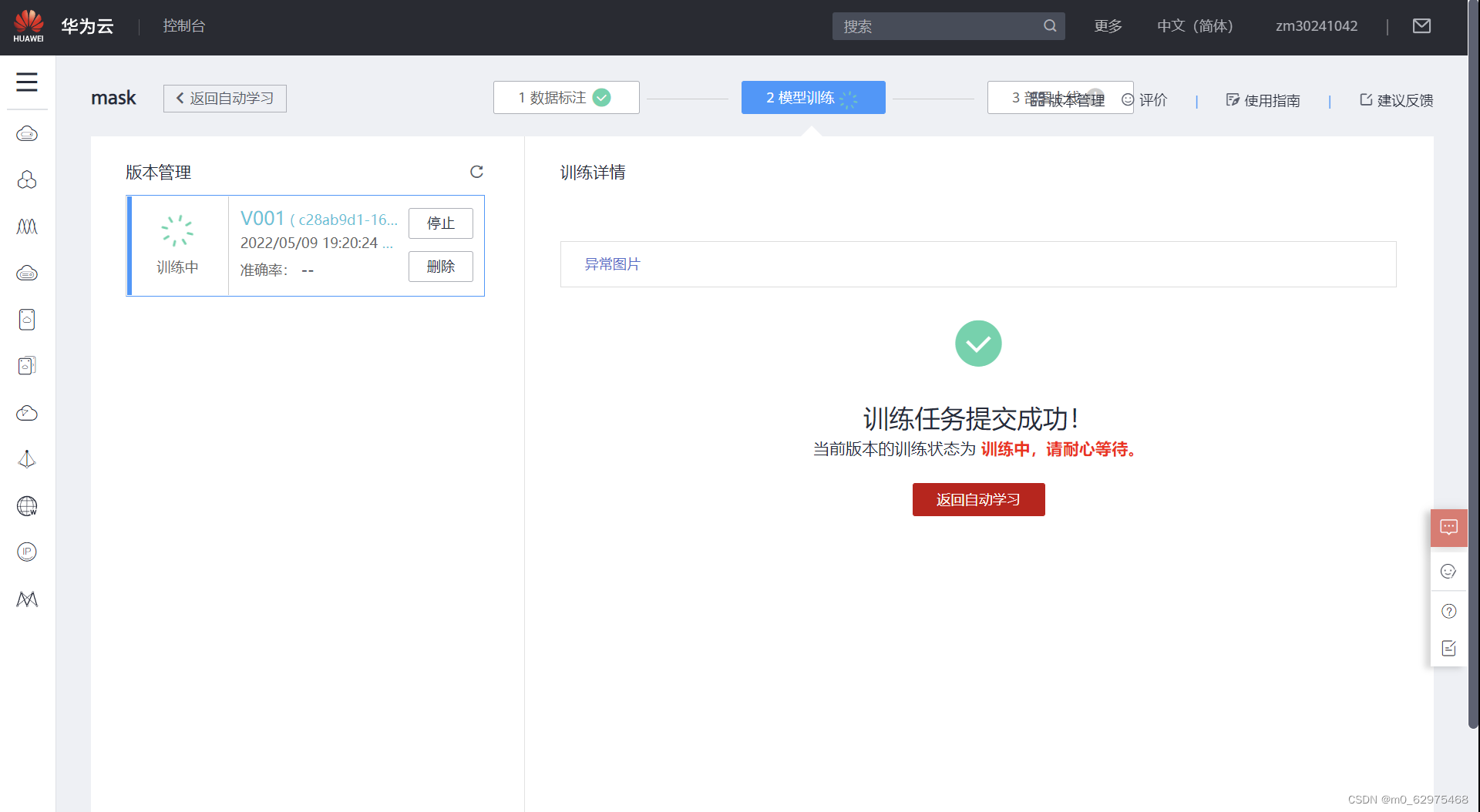Go to step 1 数据标注
1480x812 pixels.
[x=567, y=98]
